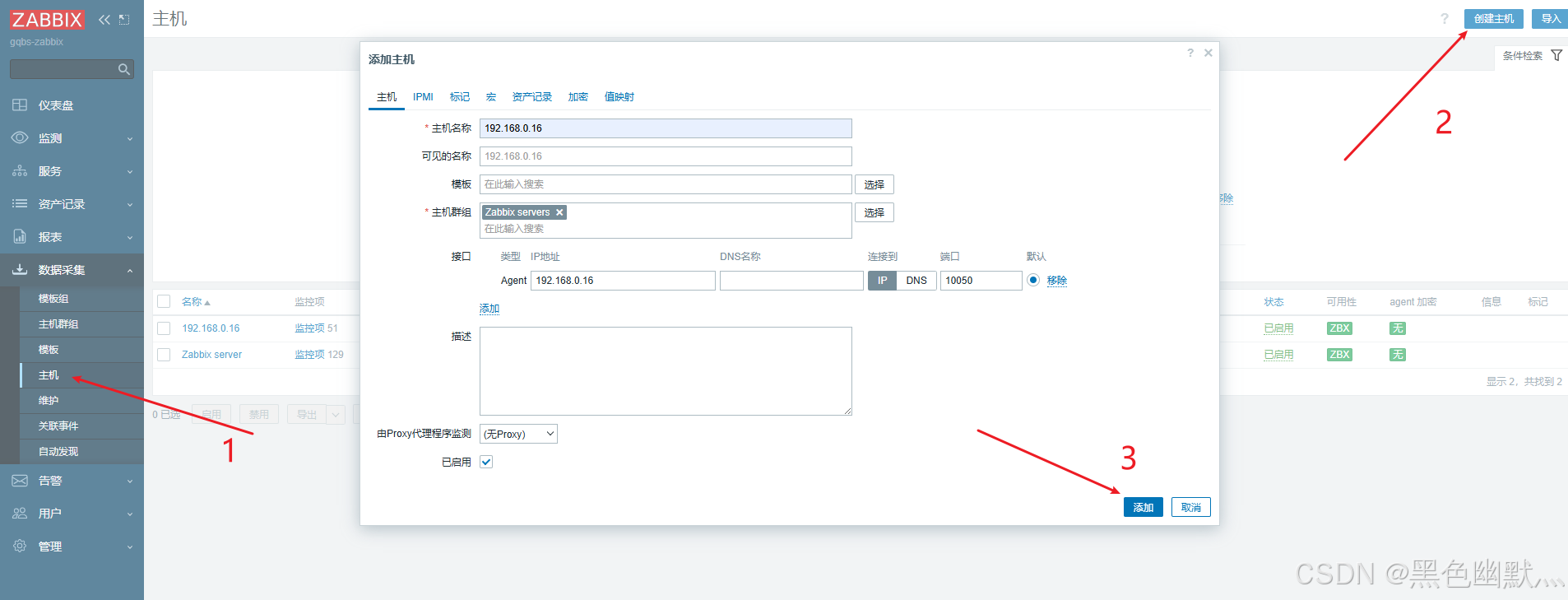Viewport: 1568px width, 600px height.
Task: Expand the 管理 menu chevron
Action: (x=130, y=547)
